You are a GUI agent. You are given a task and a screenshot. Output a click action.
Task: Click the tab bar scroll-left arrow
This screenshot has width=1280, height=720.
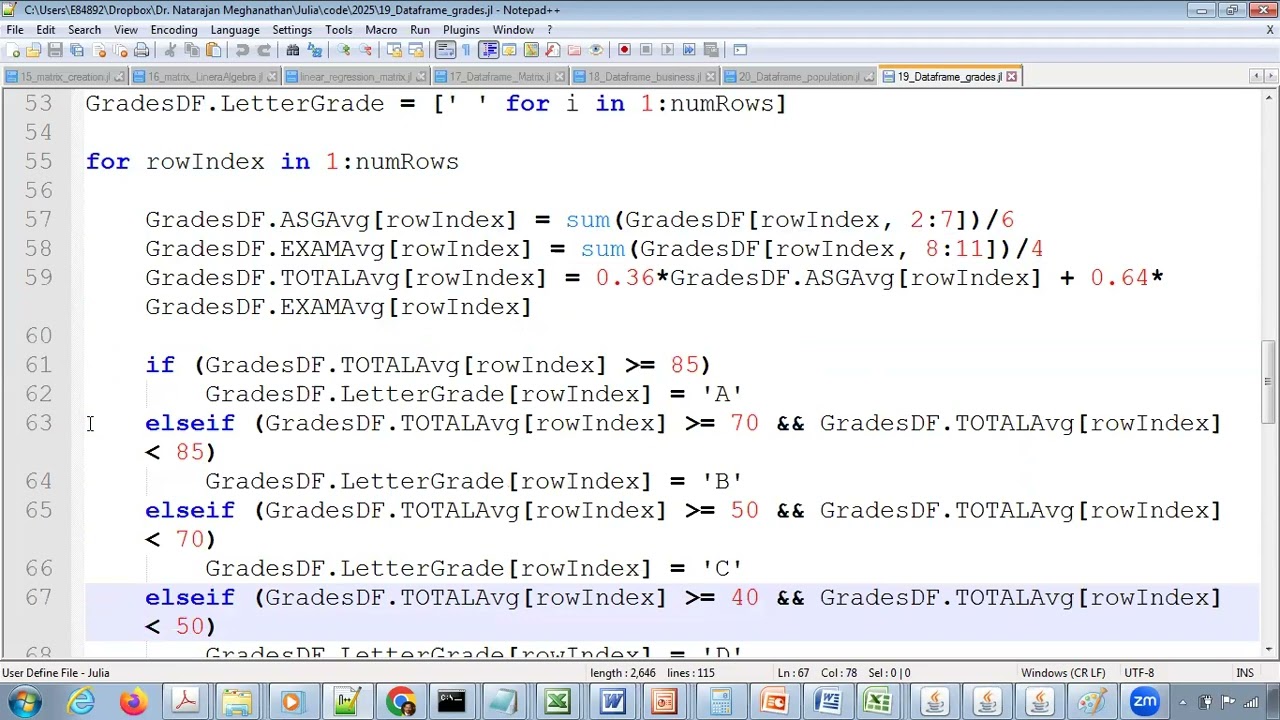[x=1256, y=76]
